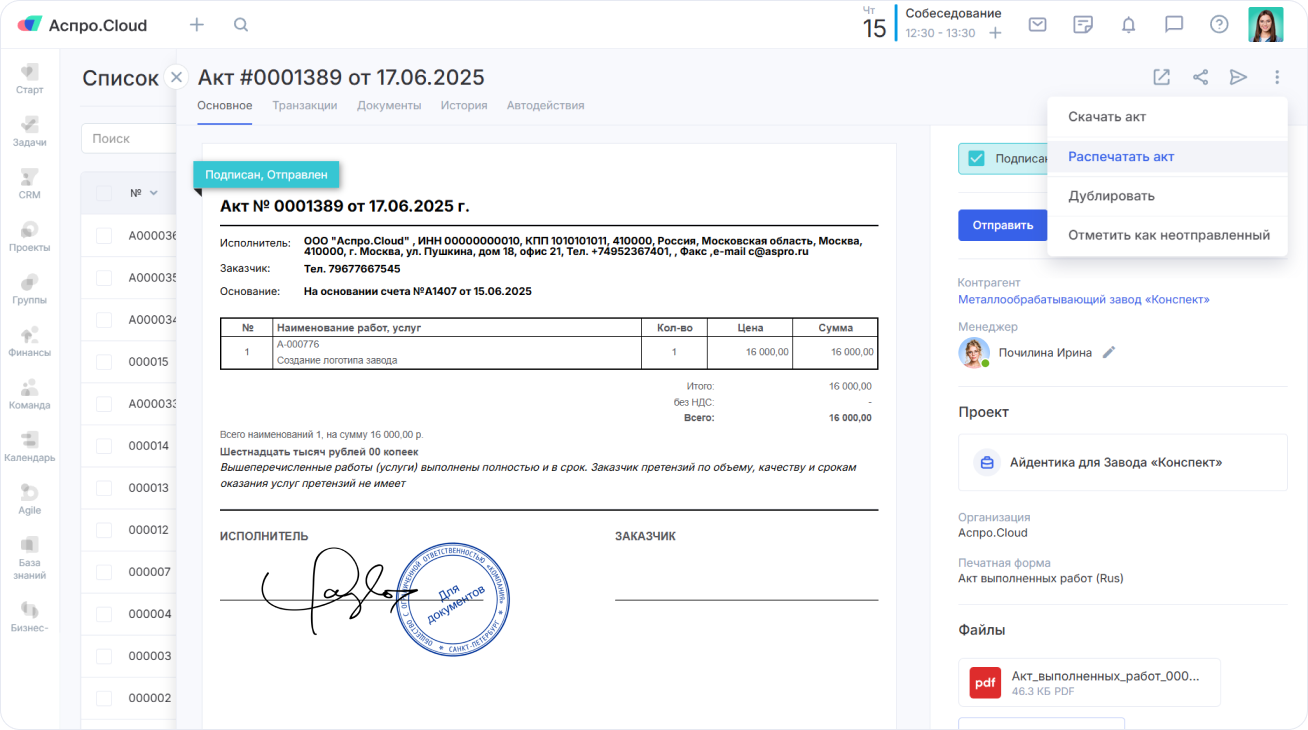Viewport: 1308px width, 730px height.
Task: Toggle the select-all checkbox in the list header
Action: click(104, 193)
